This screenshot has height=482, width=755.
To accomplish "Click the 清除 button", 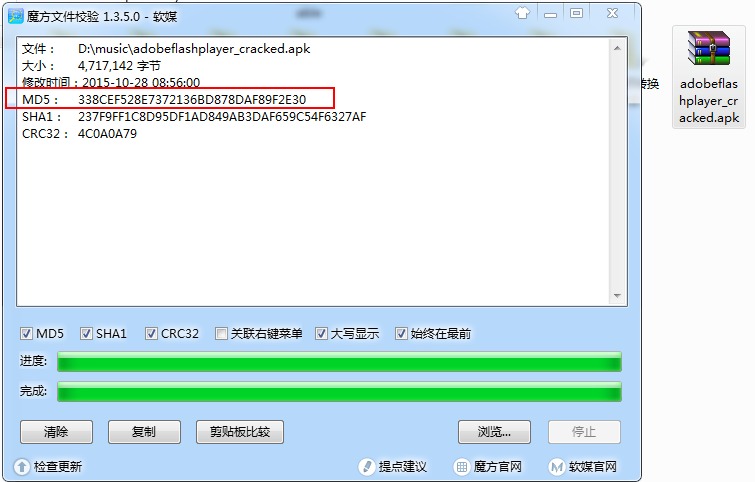I will (56, 432).
